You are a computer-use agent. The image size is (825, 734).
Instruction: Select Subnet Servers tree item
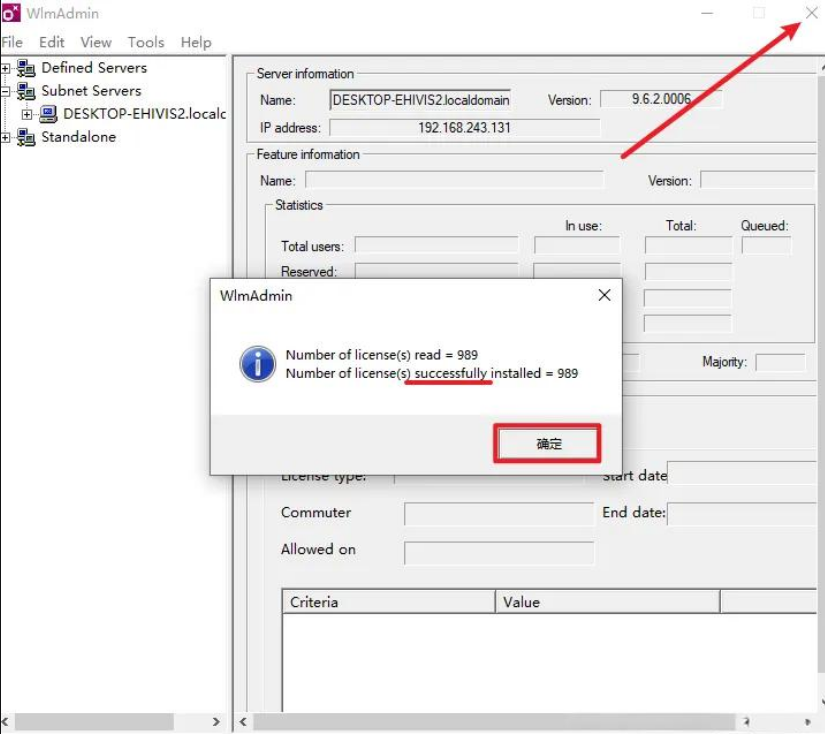coord(92,91)
